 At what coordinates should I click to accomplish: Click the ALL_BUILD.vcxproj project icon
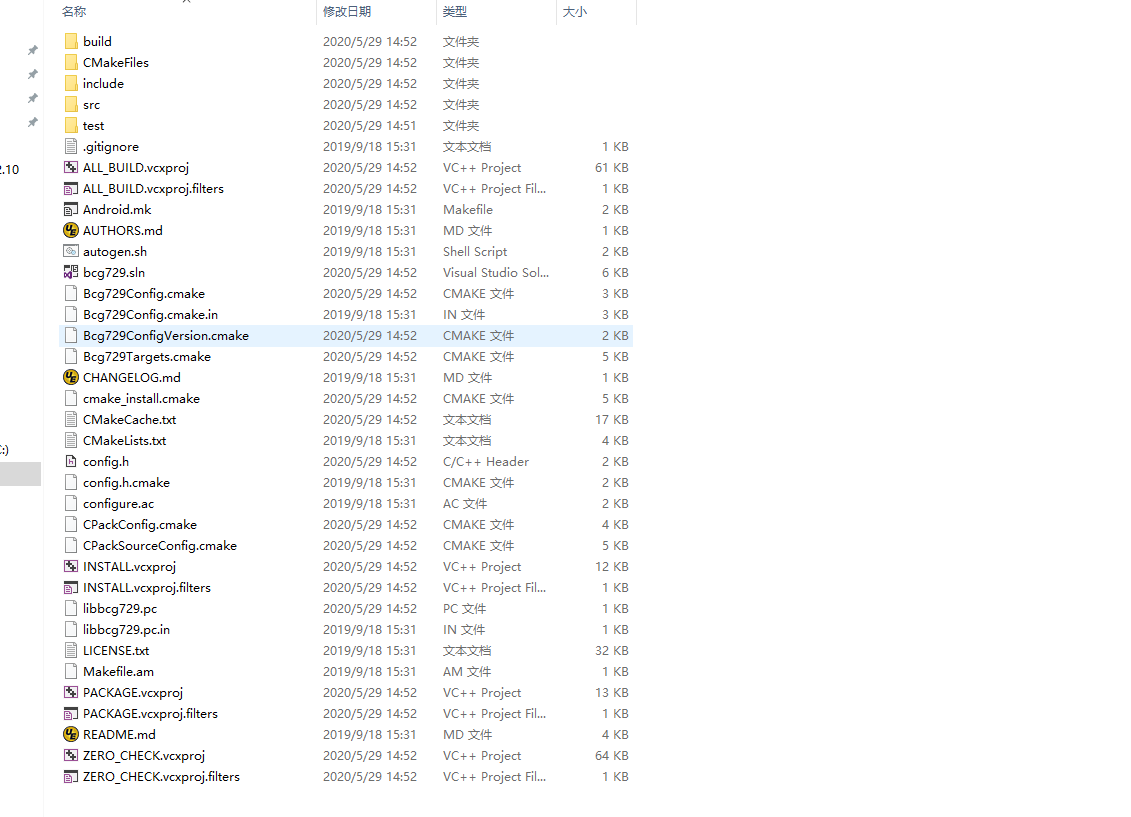tap(71, 167)
